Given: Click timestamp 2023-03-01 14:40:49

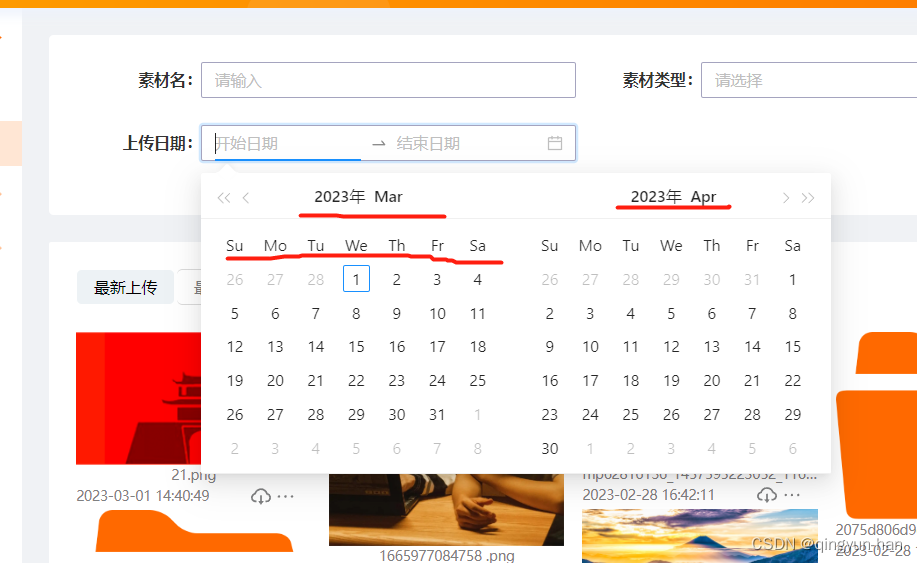Looking at the screenshot, I should (x=143, y=496).
